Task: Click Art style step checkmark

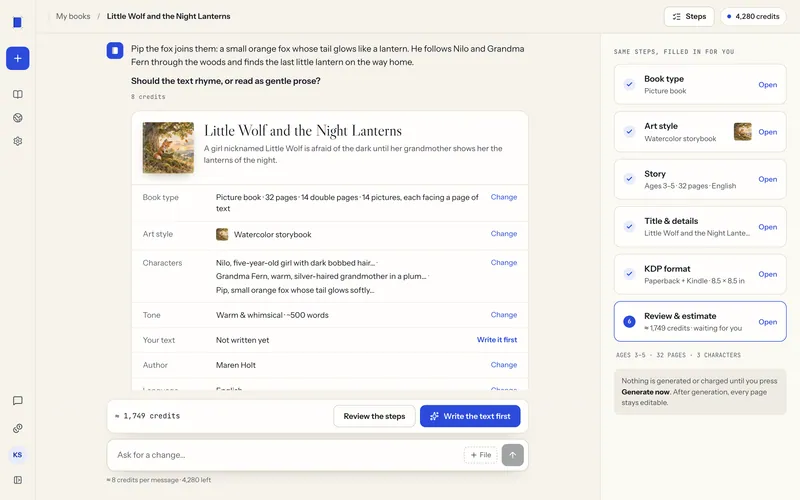Action: point(629,132)
